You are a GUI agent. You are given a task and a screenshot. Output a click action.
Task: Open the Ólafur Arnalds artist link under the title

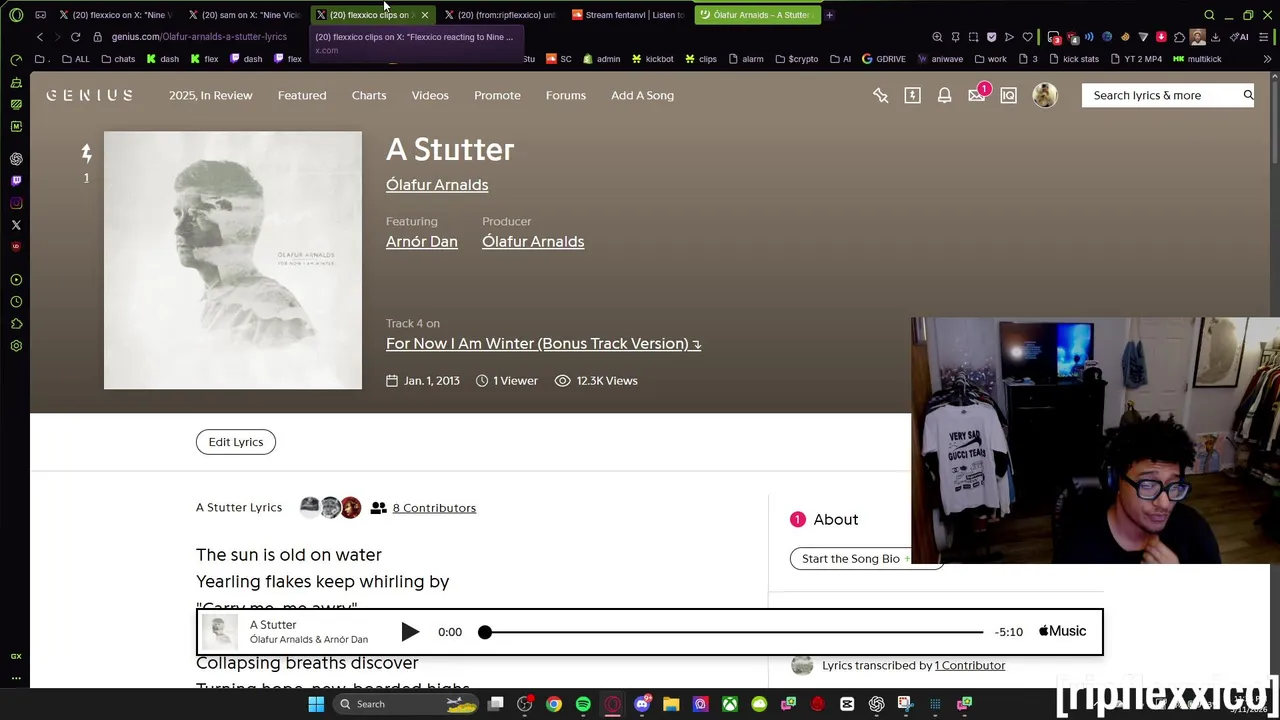click(x=437, y=185)
